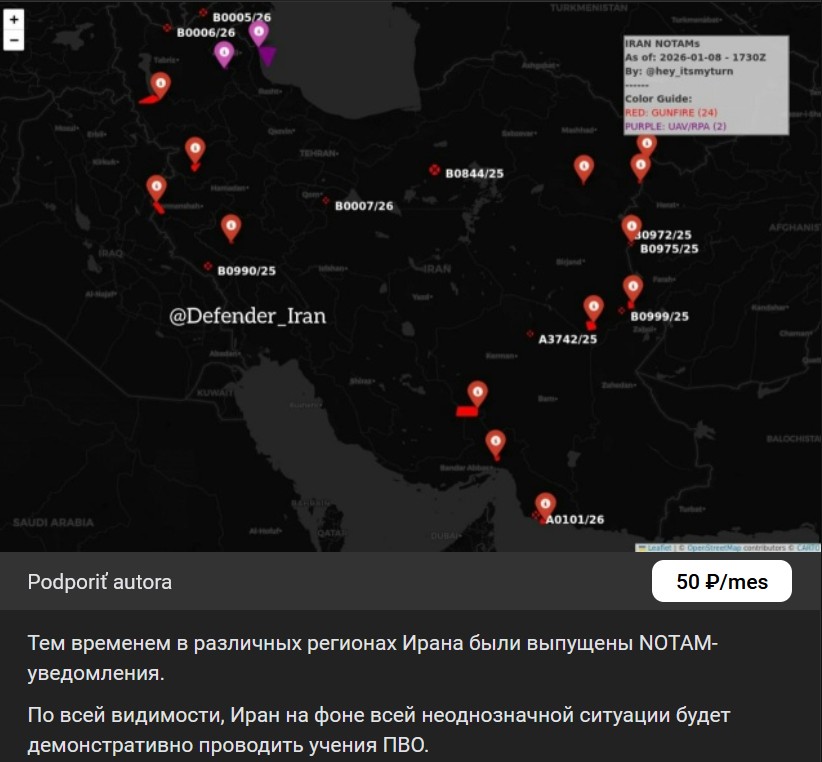Click the red diamond next to B0005/26

[203, 13]
